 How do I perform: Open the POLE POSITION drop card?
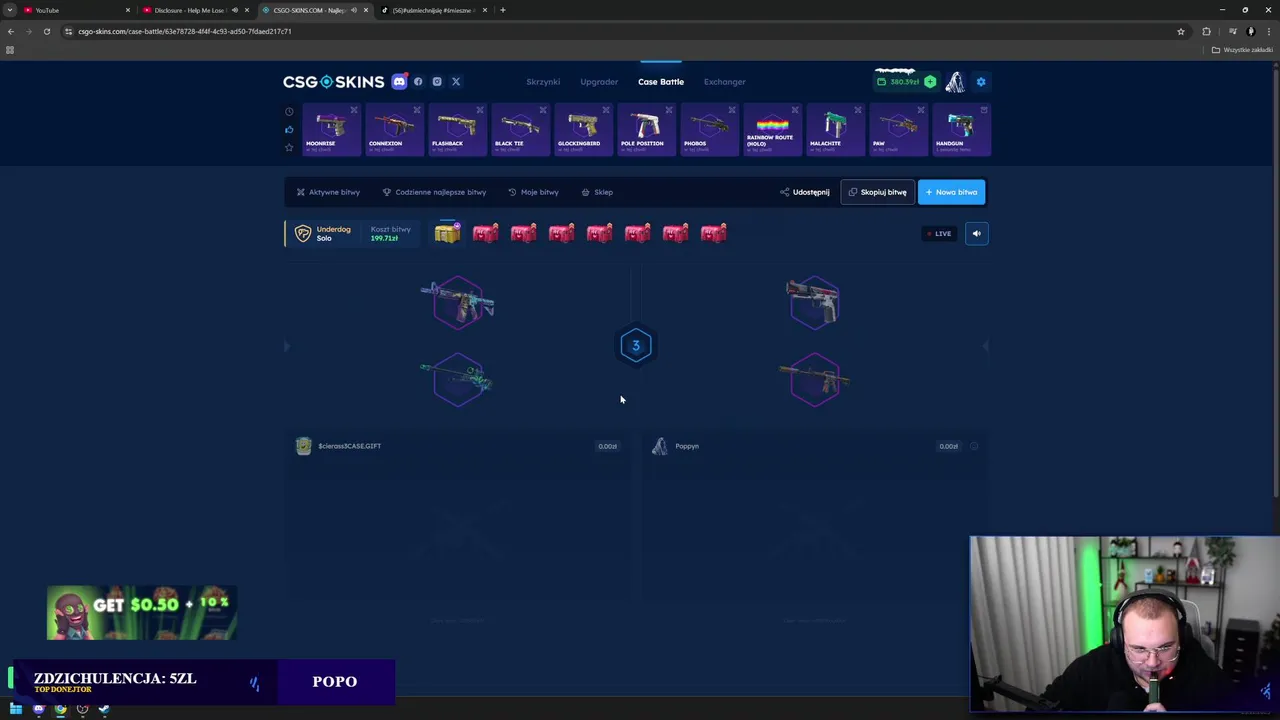click(646, 130)
